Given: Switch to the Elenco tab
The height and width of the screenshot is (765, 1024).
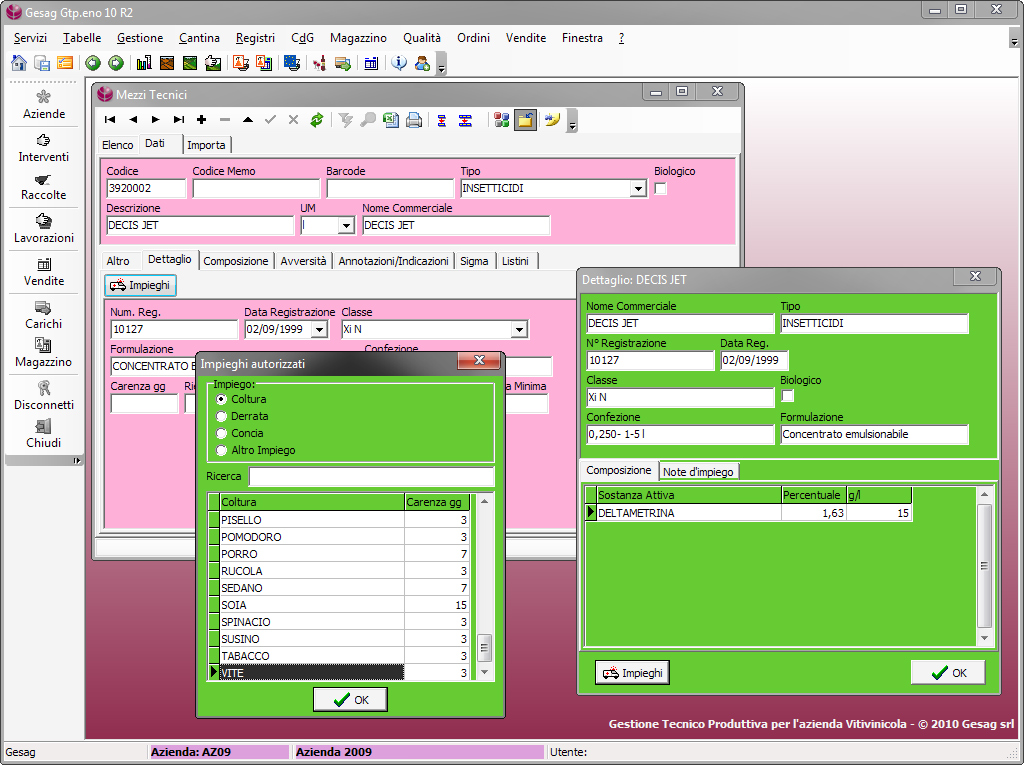Looking at the screenshot, I should (118, 144).
